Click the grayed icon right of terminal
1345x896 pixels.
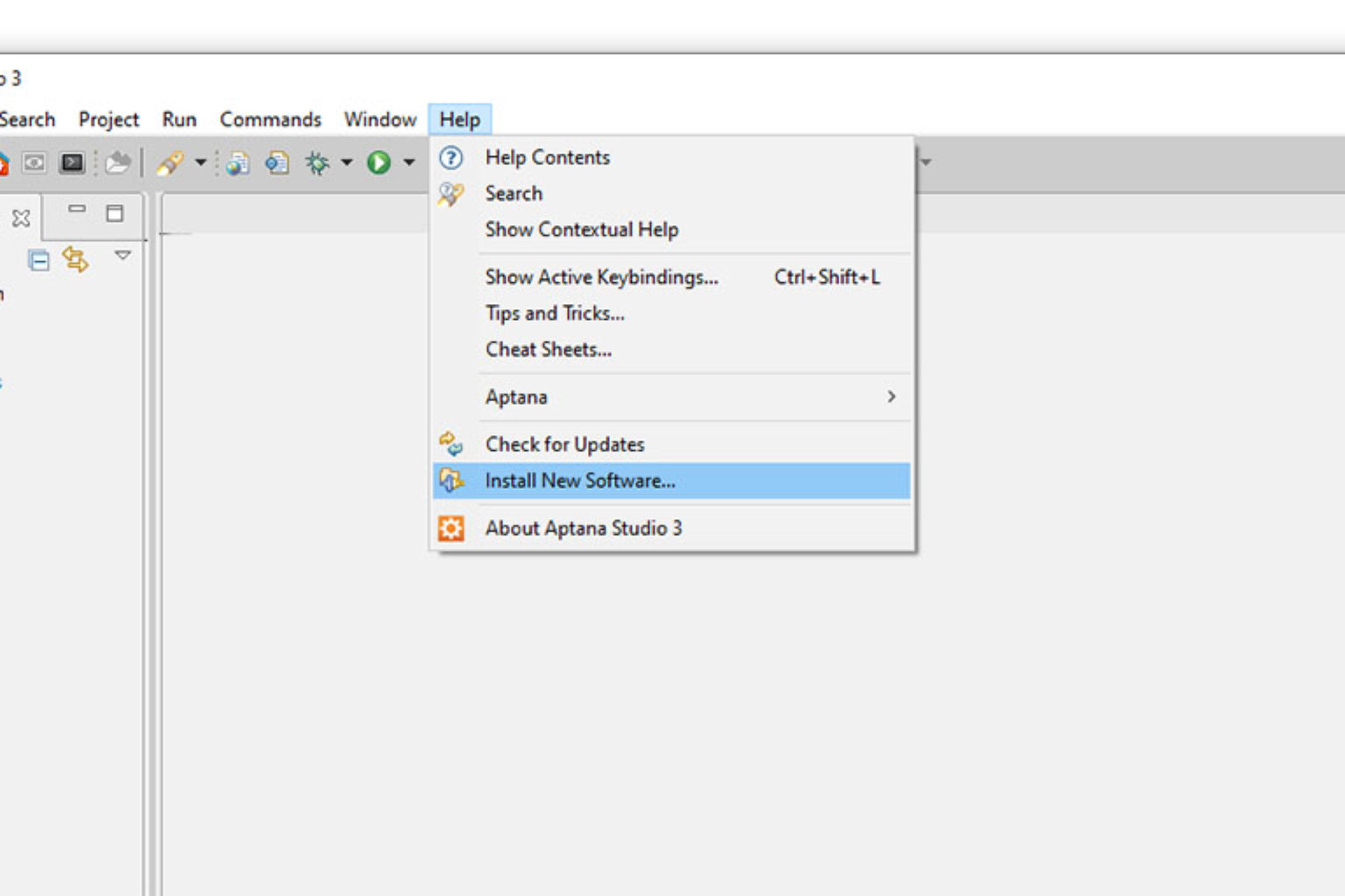coord(118,162)
